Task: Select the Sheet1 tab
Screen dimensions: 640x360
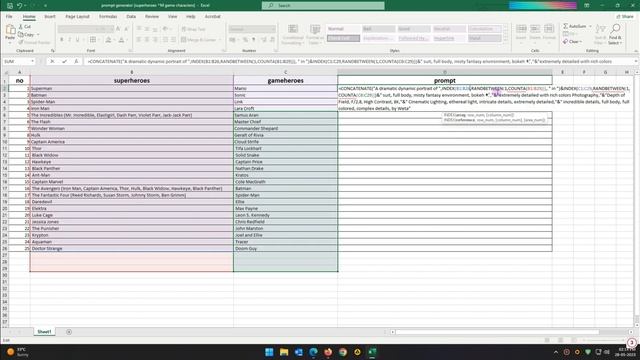Action: 44,332
